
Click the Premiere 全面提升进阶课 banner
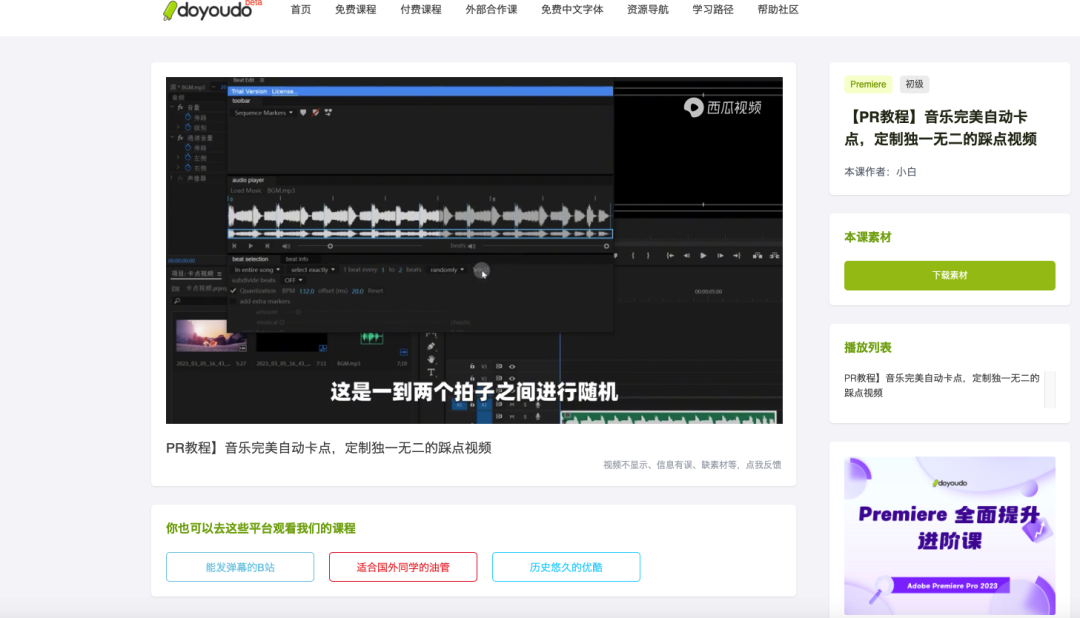949,535
